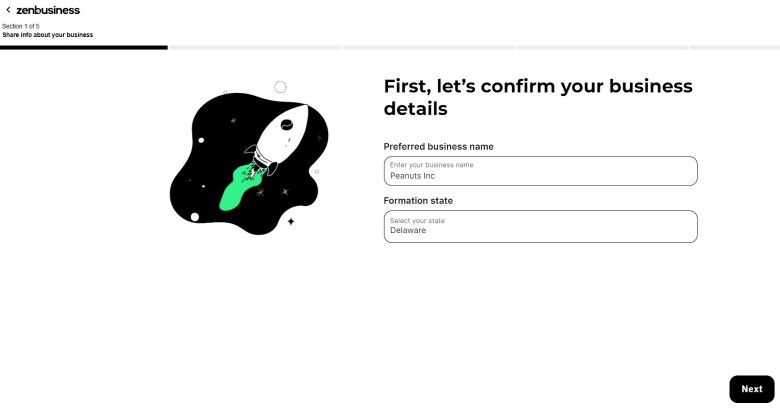Click "Share info about your business" text
This screenshot has width=780, height=412.
[48, 35]
